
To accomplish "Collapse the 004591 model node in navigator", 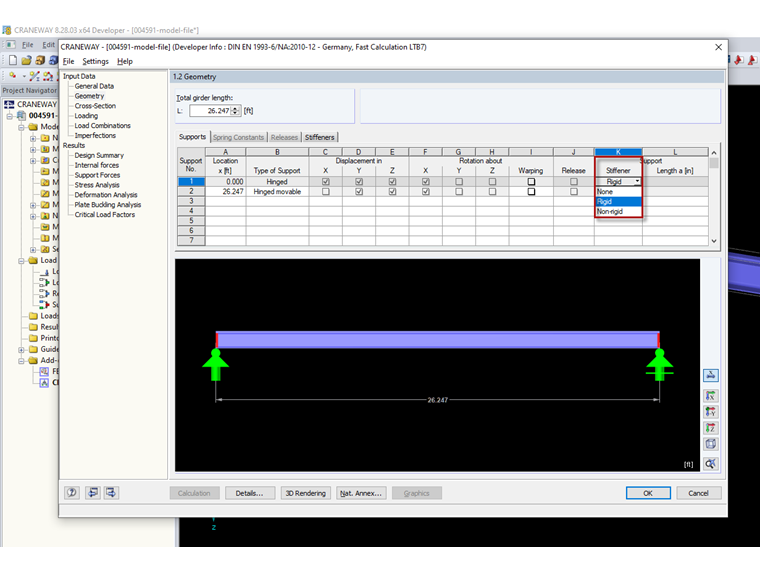I will tap(9, 116).
